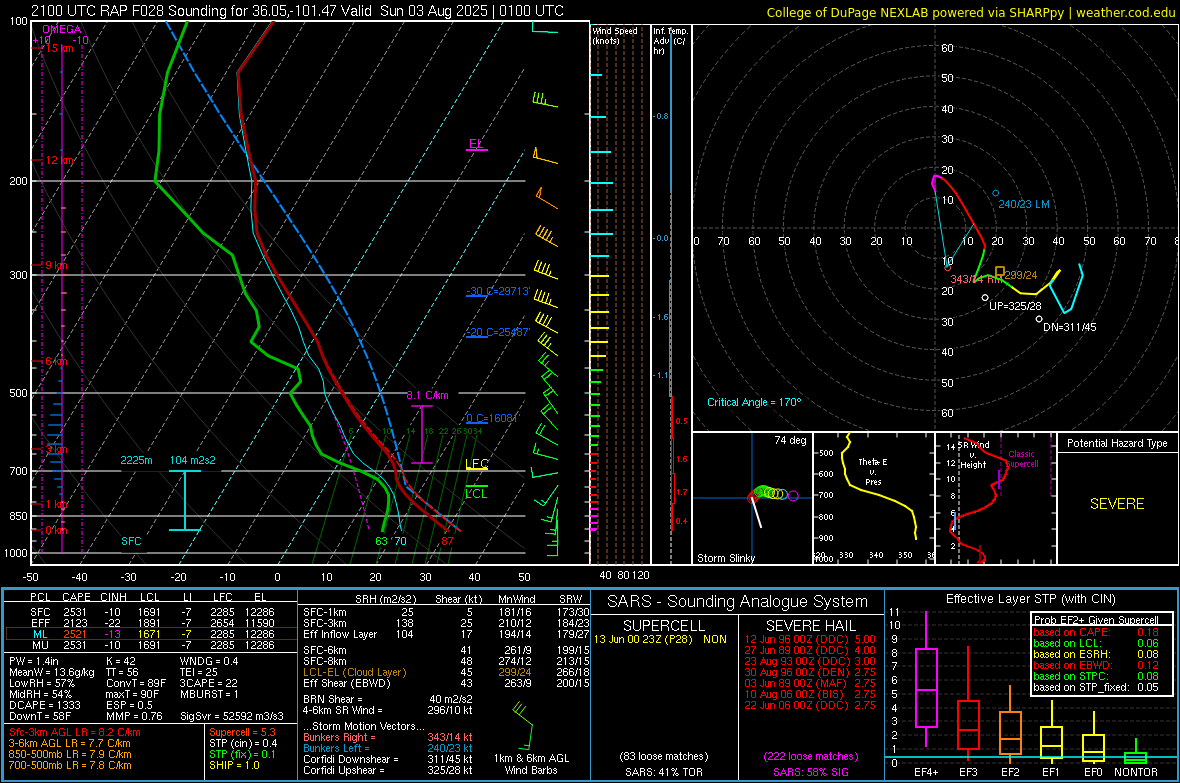Click the SFC label near inflow bracket
The width and height of the screenshot is (1180, 783).
(x=131, y=541)
